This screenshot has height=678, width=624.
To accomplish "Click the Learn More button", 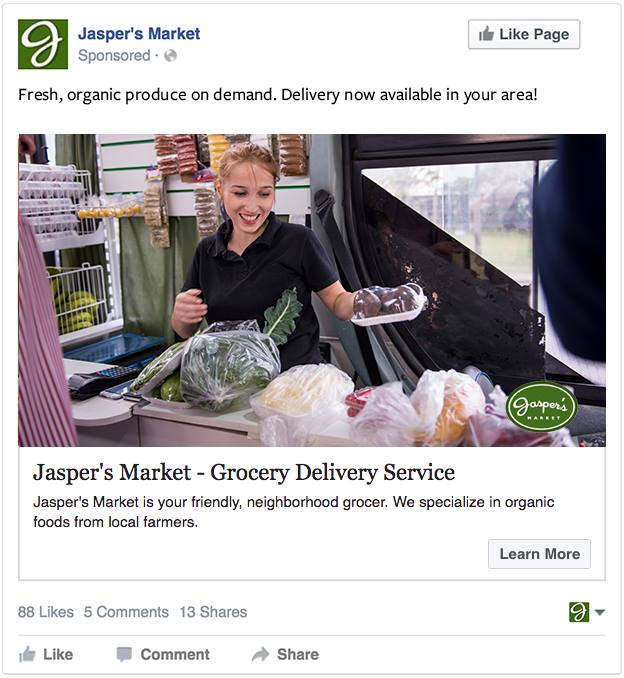I will (x=539, y=554).
